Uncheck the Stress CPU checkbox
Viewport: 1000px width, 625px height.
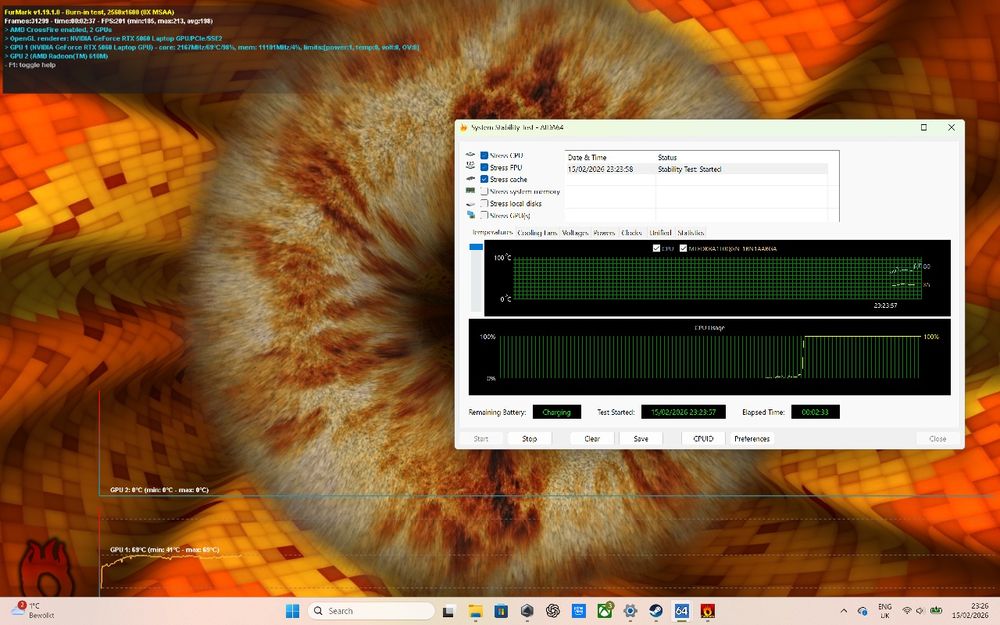[x=484, y=155]
